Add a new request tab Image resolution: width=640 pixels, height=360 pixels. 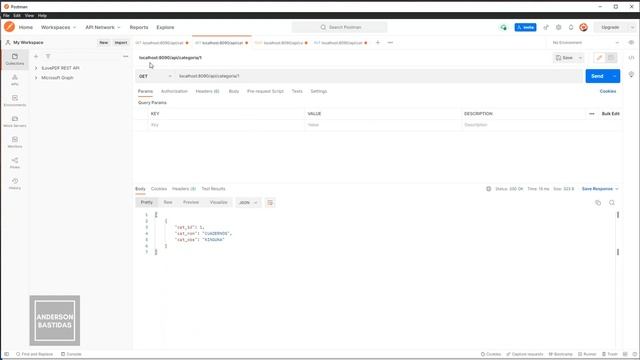(x=378, y=42)
